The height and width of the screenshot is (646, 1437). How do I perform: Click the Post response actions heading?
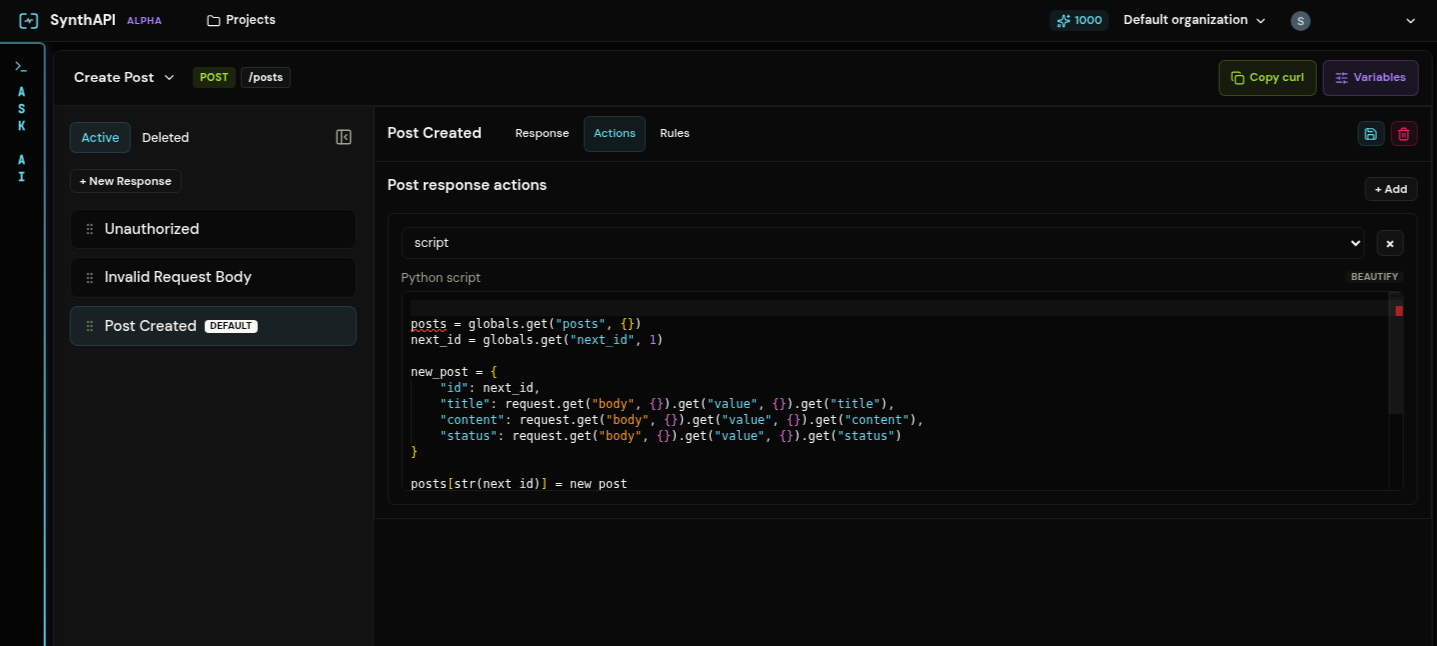coord(467,185)
